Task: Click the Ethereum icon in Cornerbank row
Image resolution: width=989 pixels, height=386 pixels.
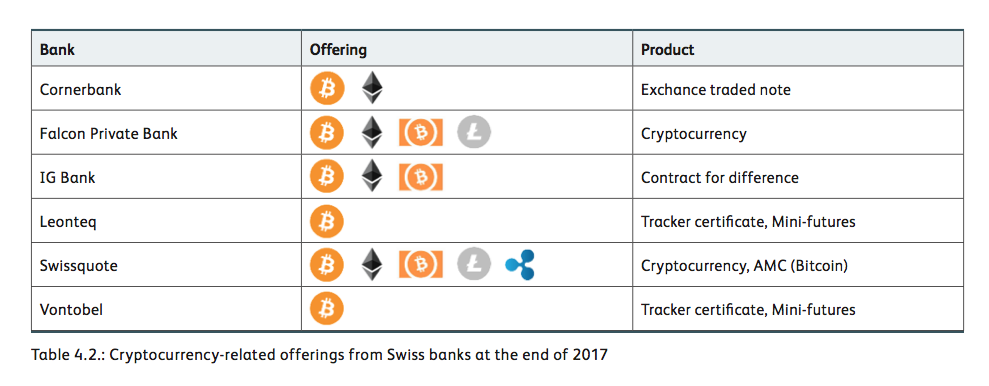Action: pos(373,88)
